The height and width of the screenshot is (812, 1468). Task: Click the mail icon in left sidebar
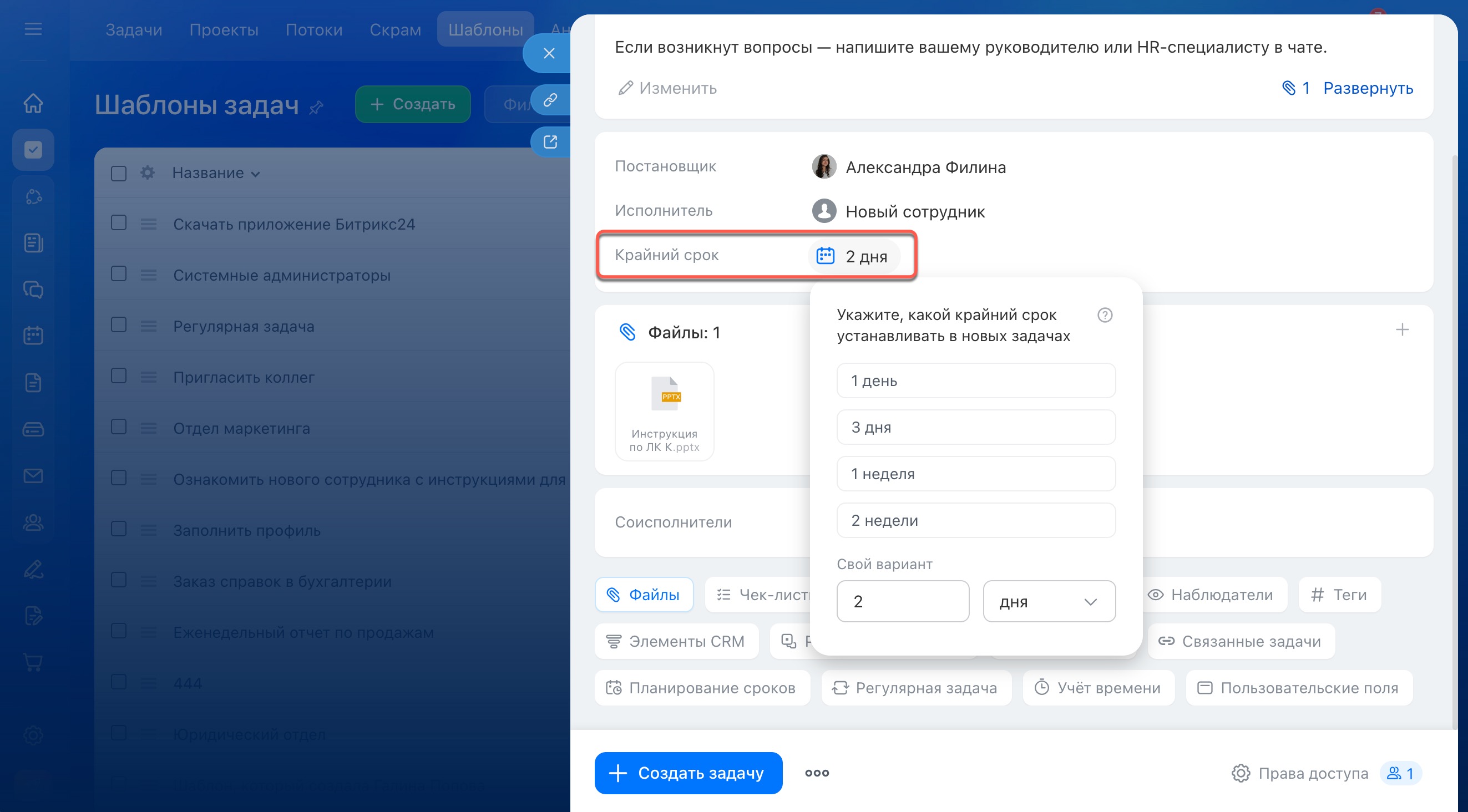point(33,476)
